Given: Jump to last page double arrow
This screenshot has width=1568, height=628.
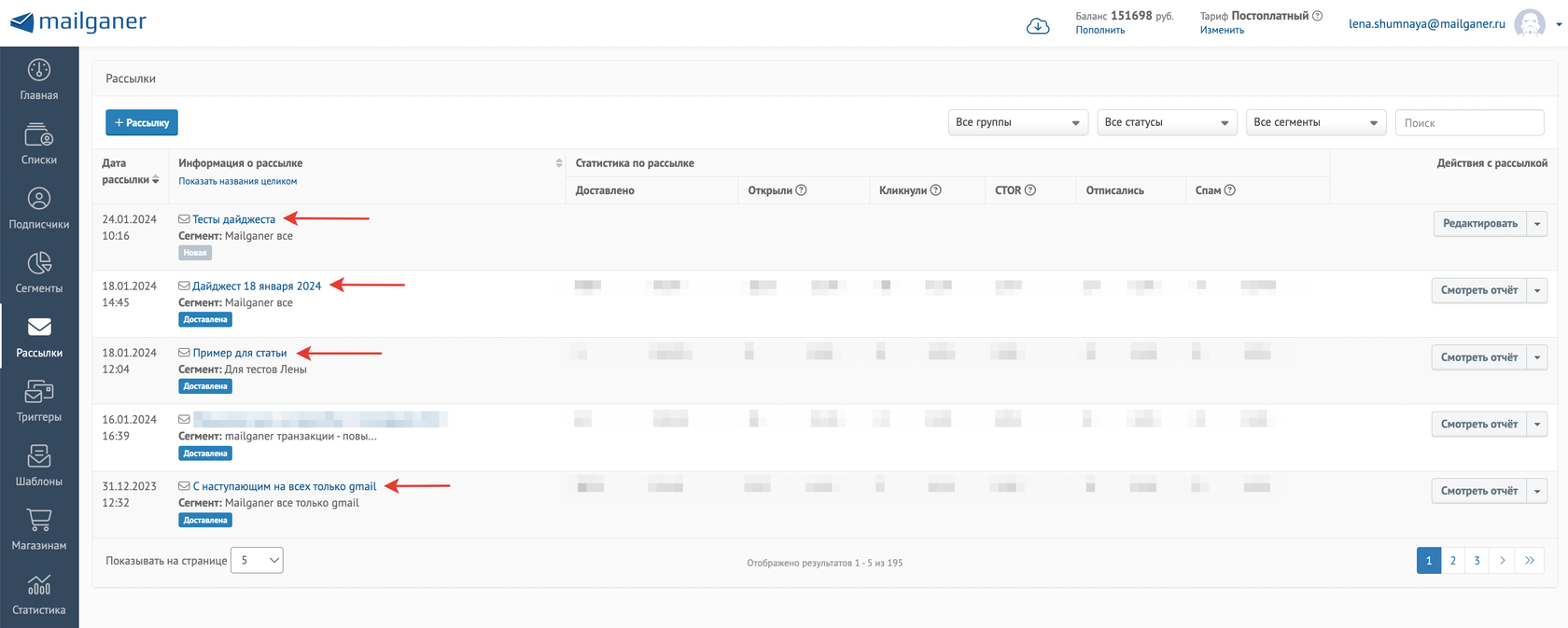Looking at the screenshot, I should tap(1529, 561).
